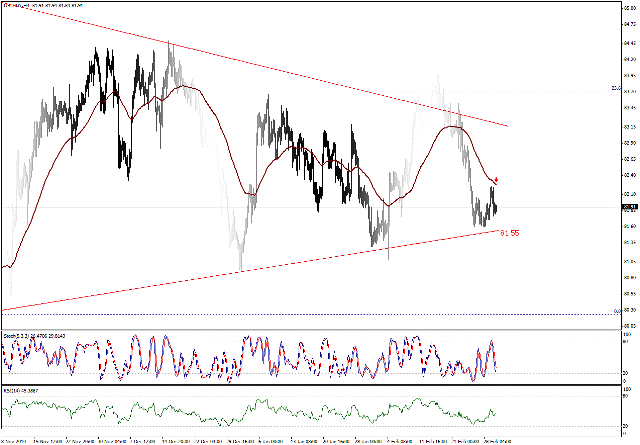Click the current price box on price axis
640x445 pixels.
click(630, 207)
